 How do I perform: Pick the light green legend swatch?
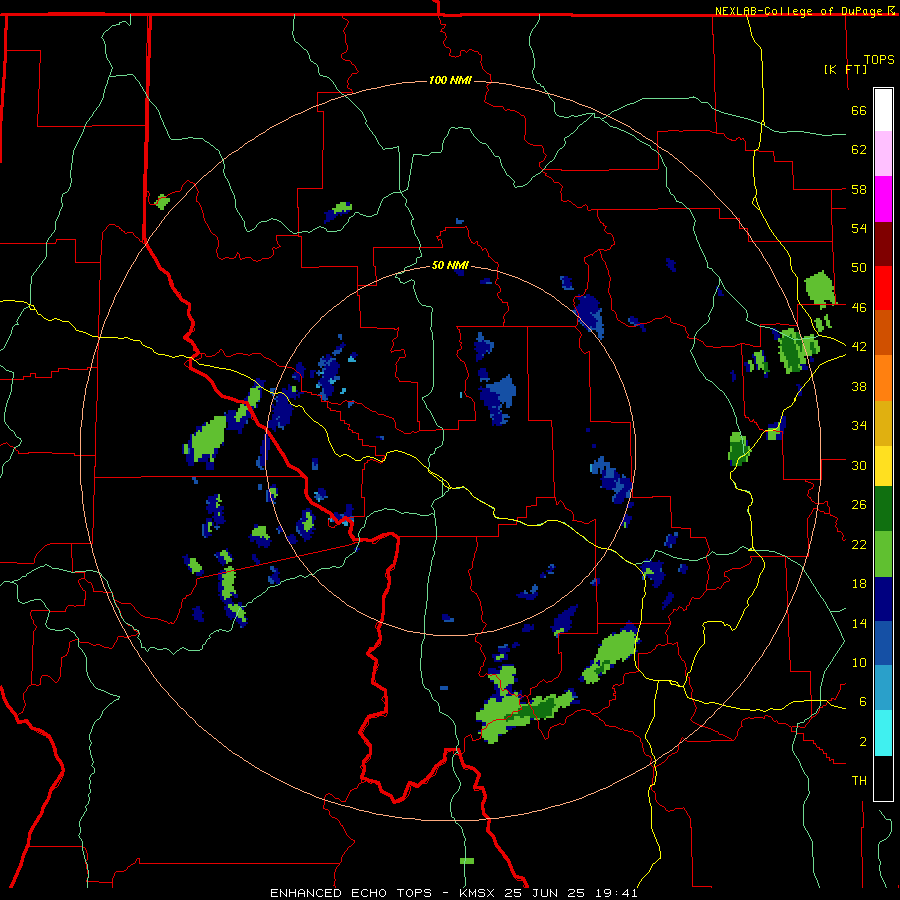883,554
